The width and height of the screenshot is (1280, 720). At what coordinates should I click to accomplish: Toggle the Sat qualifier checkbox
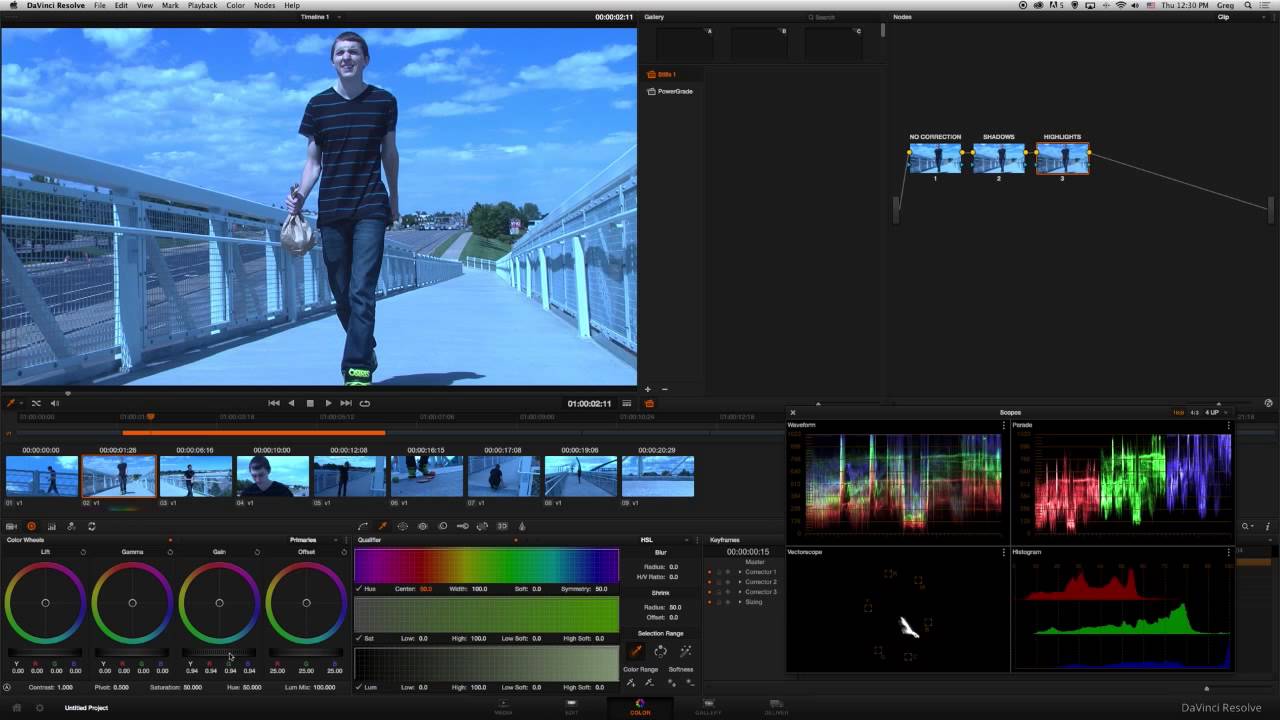pyautogui.click(x=359, y=638)
